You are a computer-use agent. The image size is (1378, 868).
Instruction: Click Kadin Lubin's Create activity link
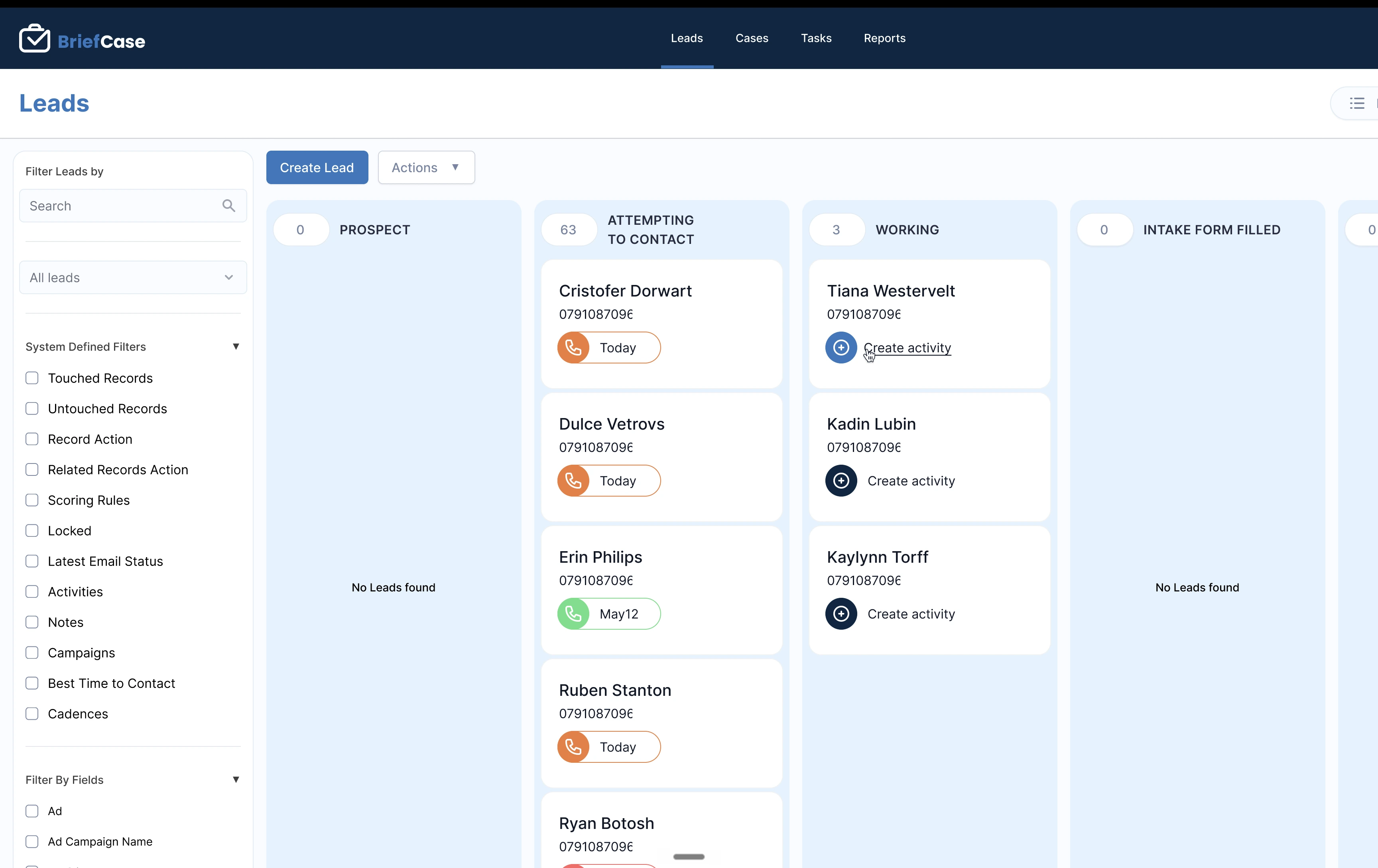click(911, 481)
